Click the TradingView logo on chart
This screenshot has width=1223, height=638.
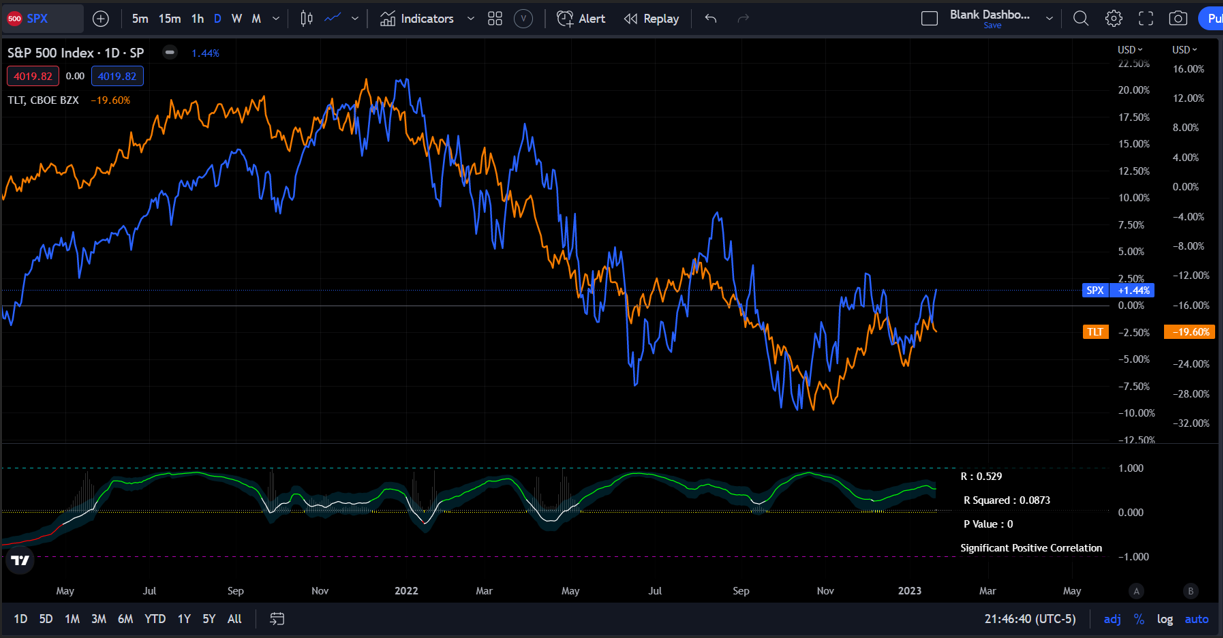click(x=19, y=560)
